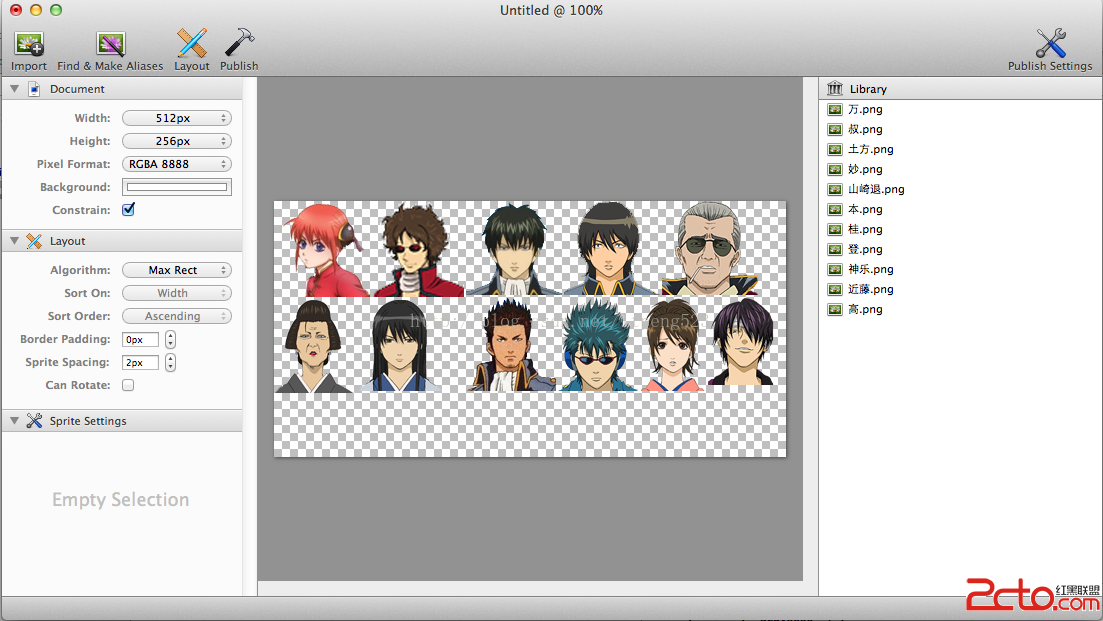Click the Border Padding stepper arrows
Viewport: 1103px width, 621px height.
170,340
